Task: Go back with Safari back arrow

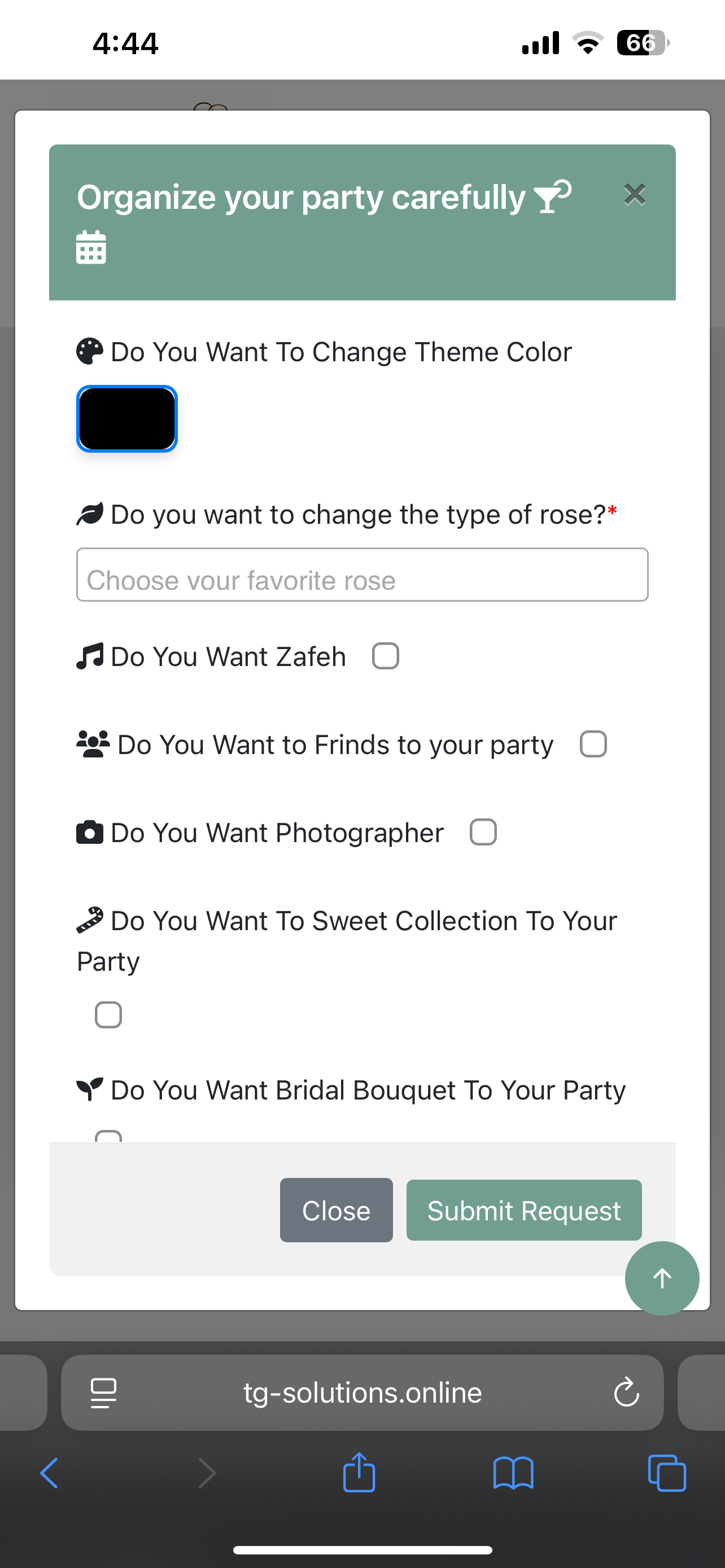Action: (x=49, y=1473)
